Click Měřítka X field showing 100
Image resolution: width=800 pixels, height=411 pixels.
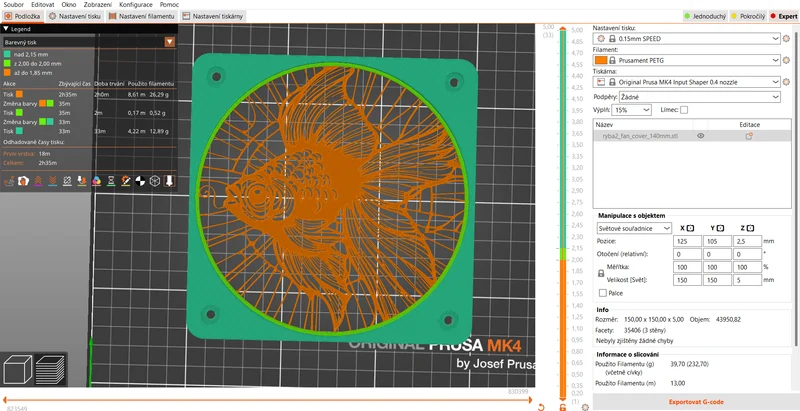(687, 267)
